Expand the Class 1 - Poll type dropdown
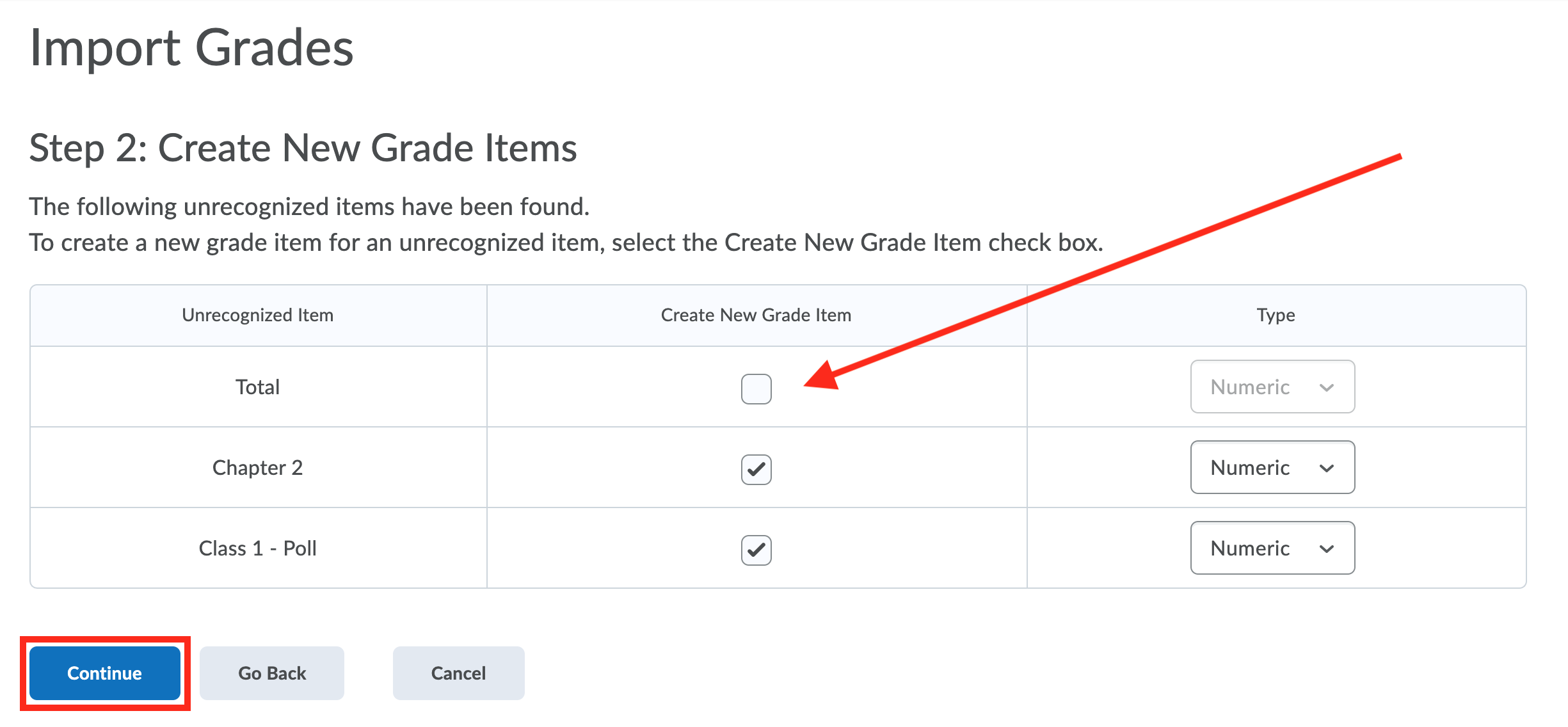Image resolution: width=1568 pixels, height=727 pixels. tap(1272, 548)
